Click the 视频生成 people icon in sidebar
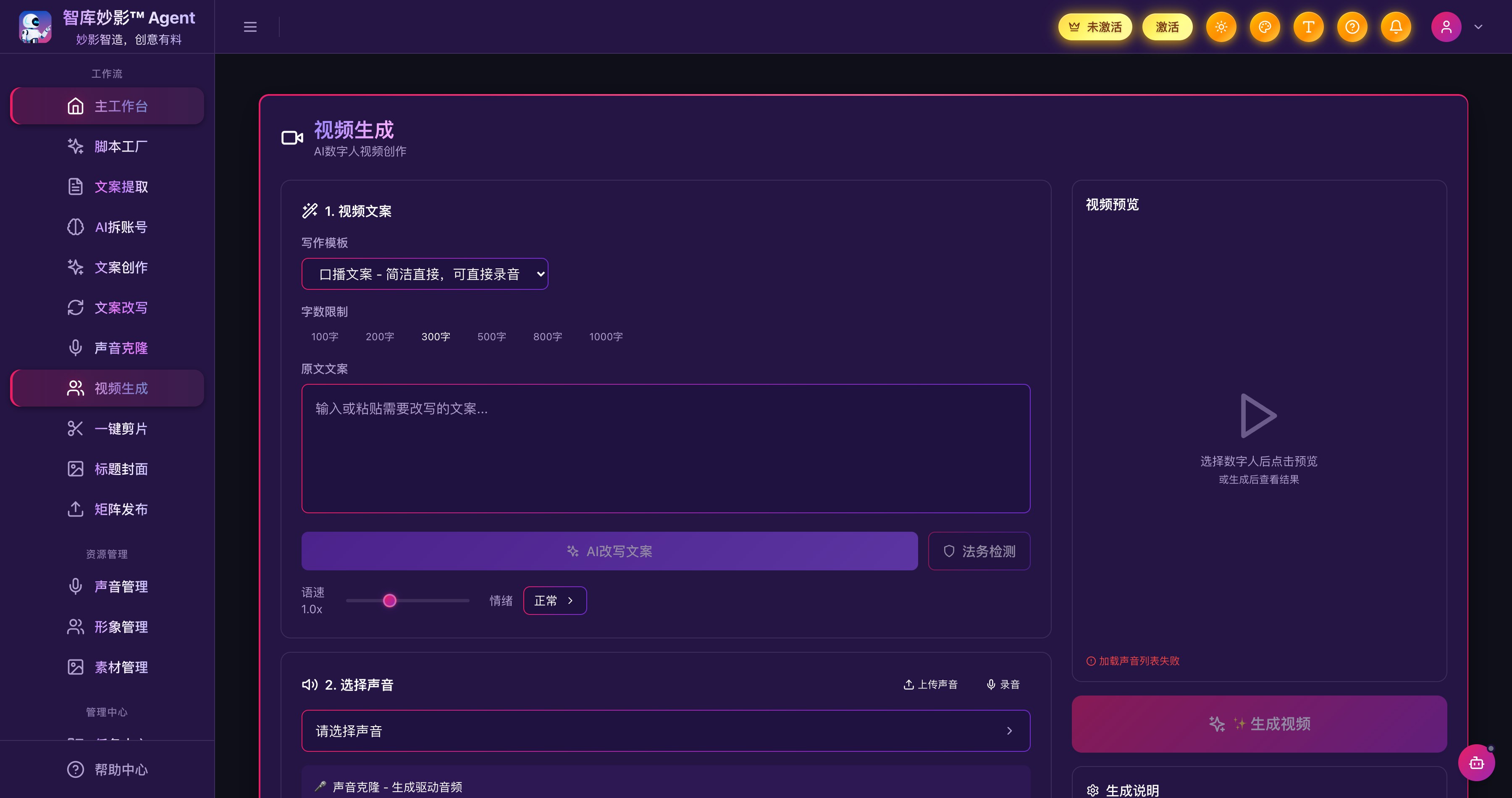 click(75, 388)
